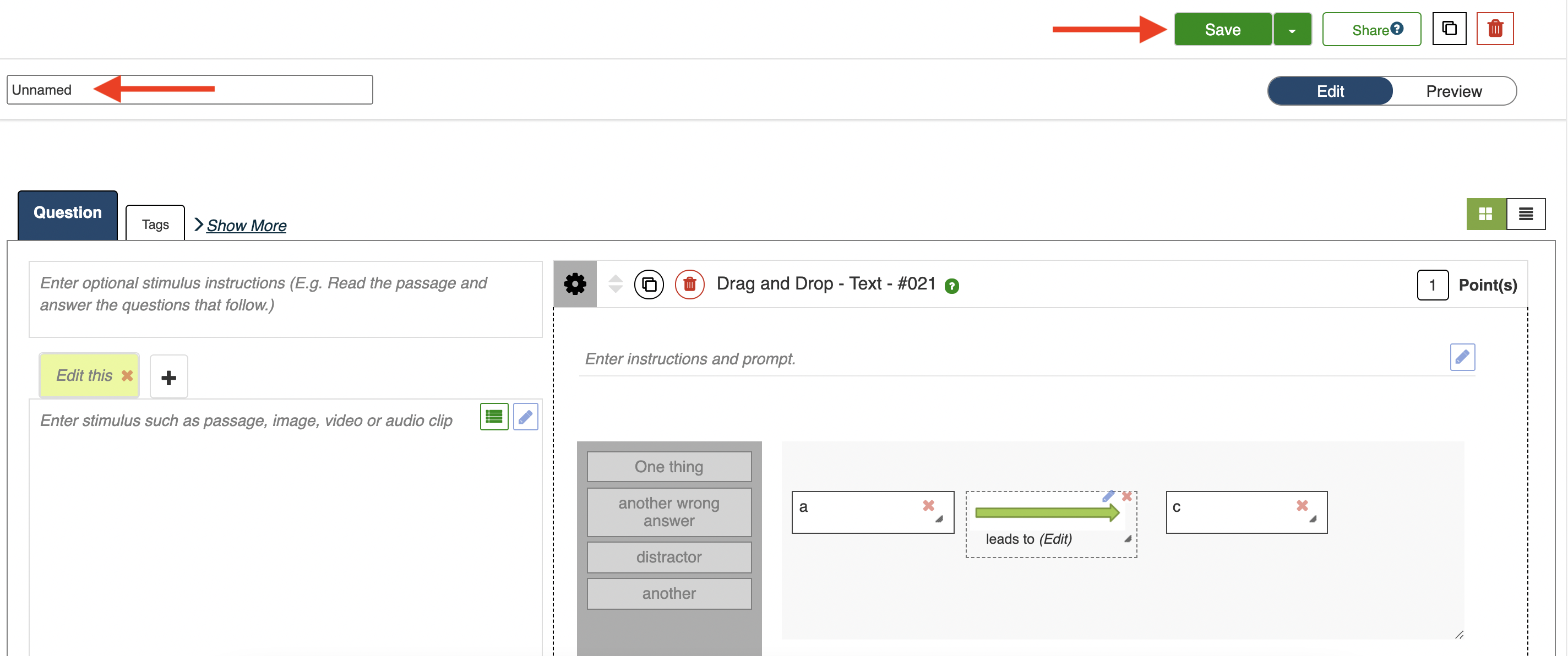This screenshot has width=1568, height=656.
Task: Click the question settings gear icon
Action: pos(575,284)
